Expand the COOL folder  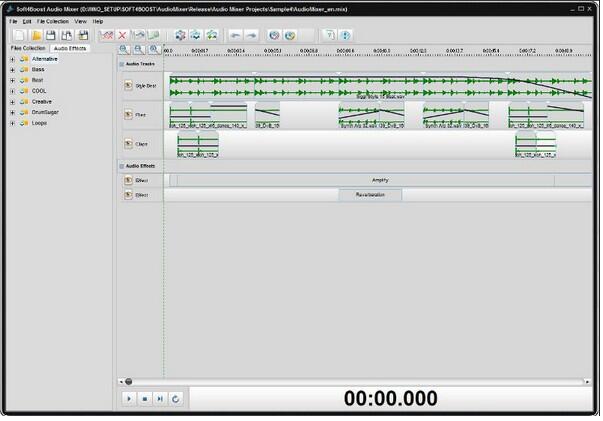(12, 91)
